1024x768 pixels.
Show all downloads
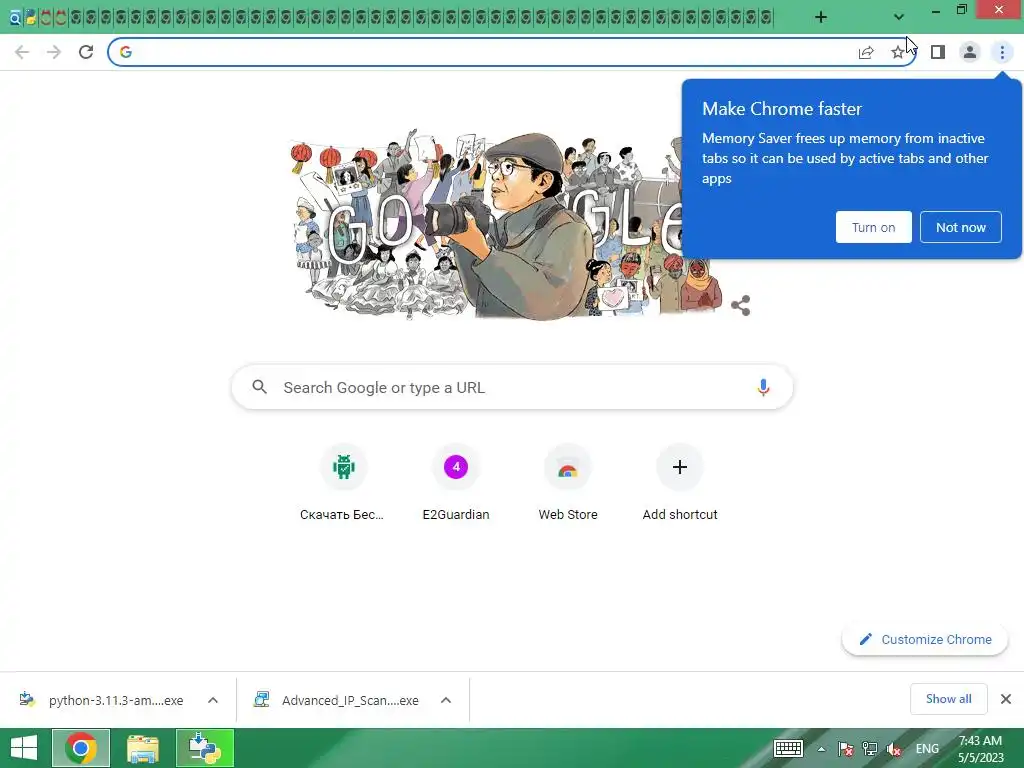(x=948, y=699)
